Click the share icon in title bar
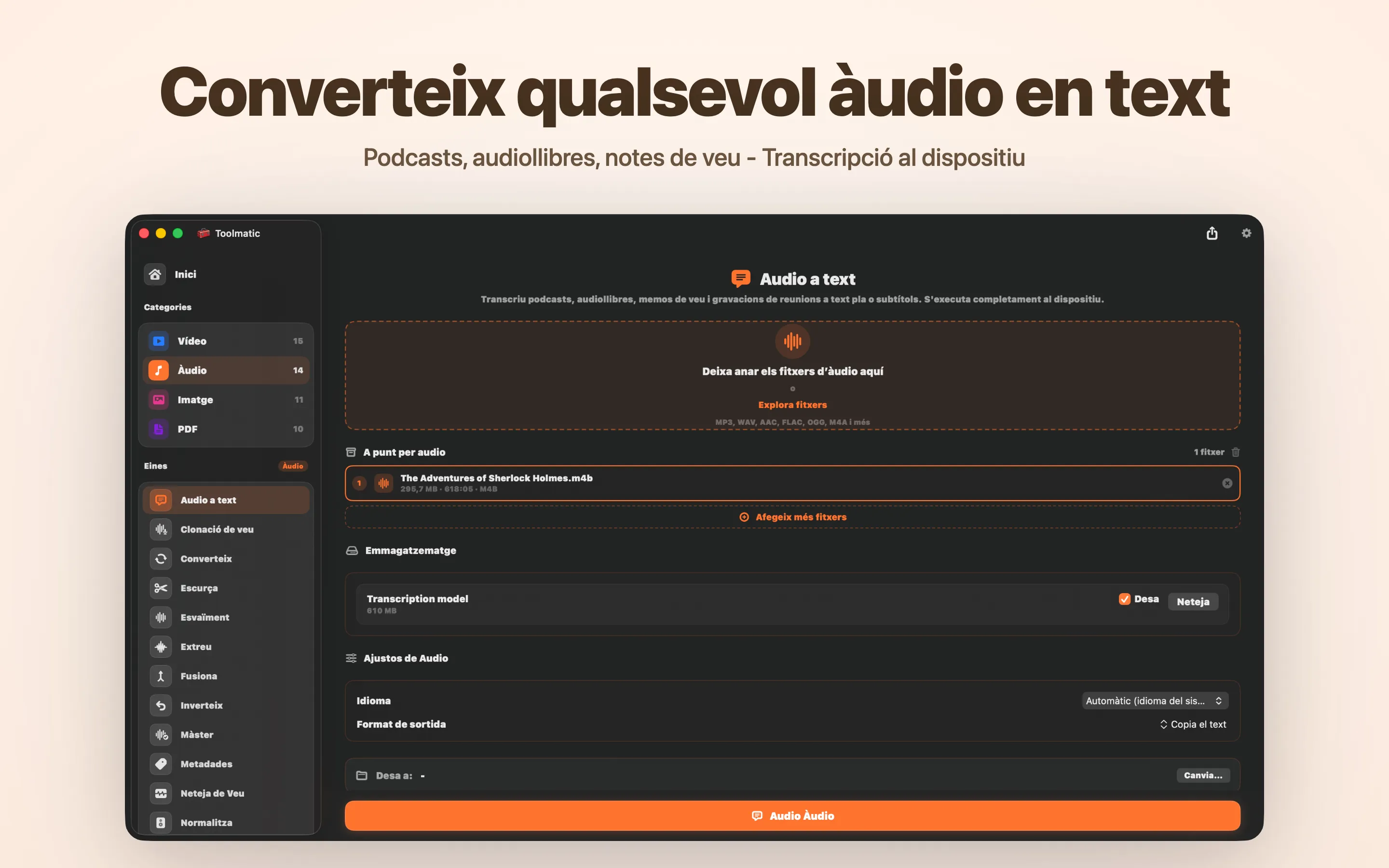This screenshot has height=868, width=1389. click(1212, 233)
